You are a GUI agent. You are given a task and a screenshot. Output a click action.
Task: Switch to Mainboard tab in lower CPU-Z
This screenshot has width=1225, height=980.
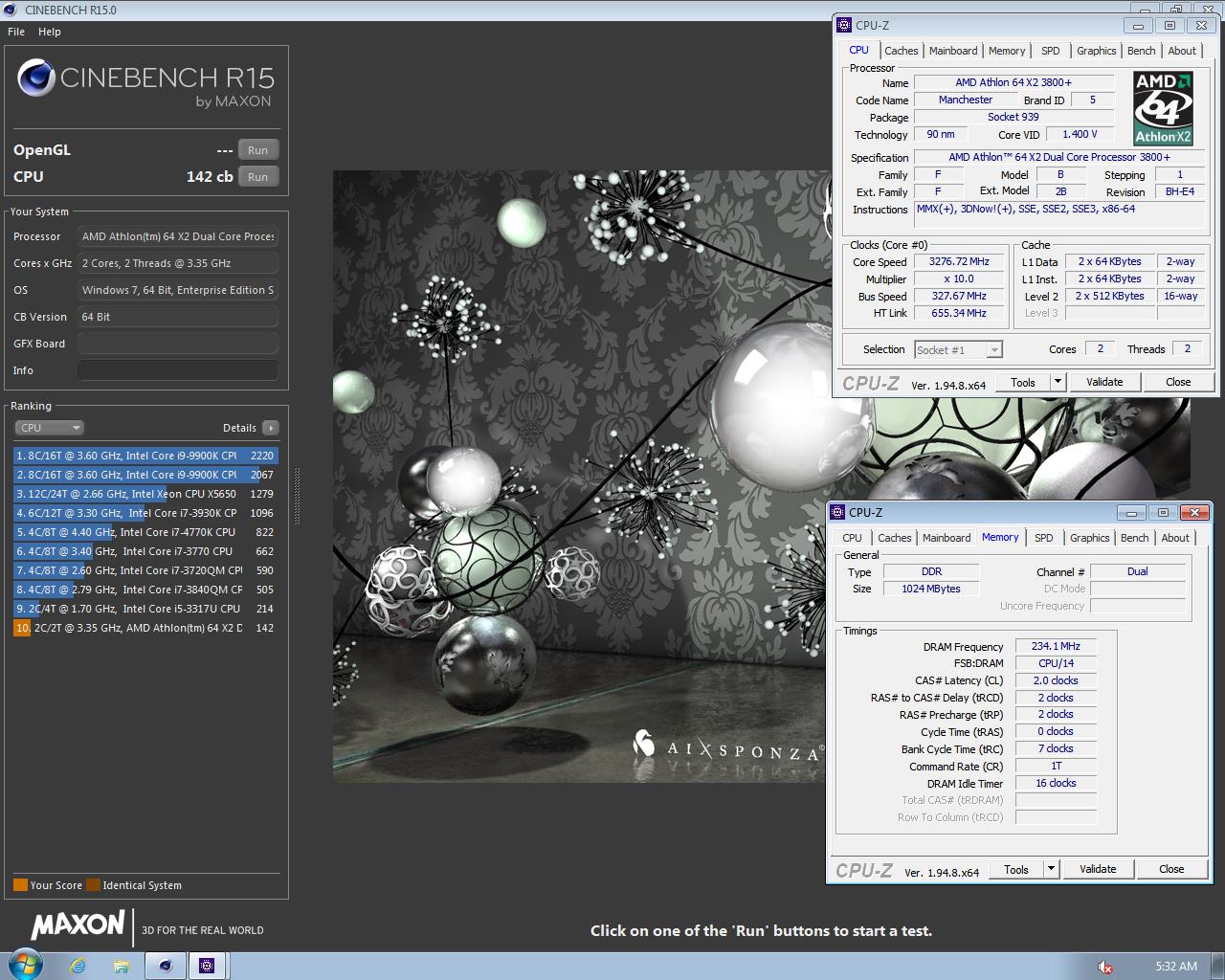[947, 538]
